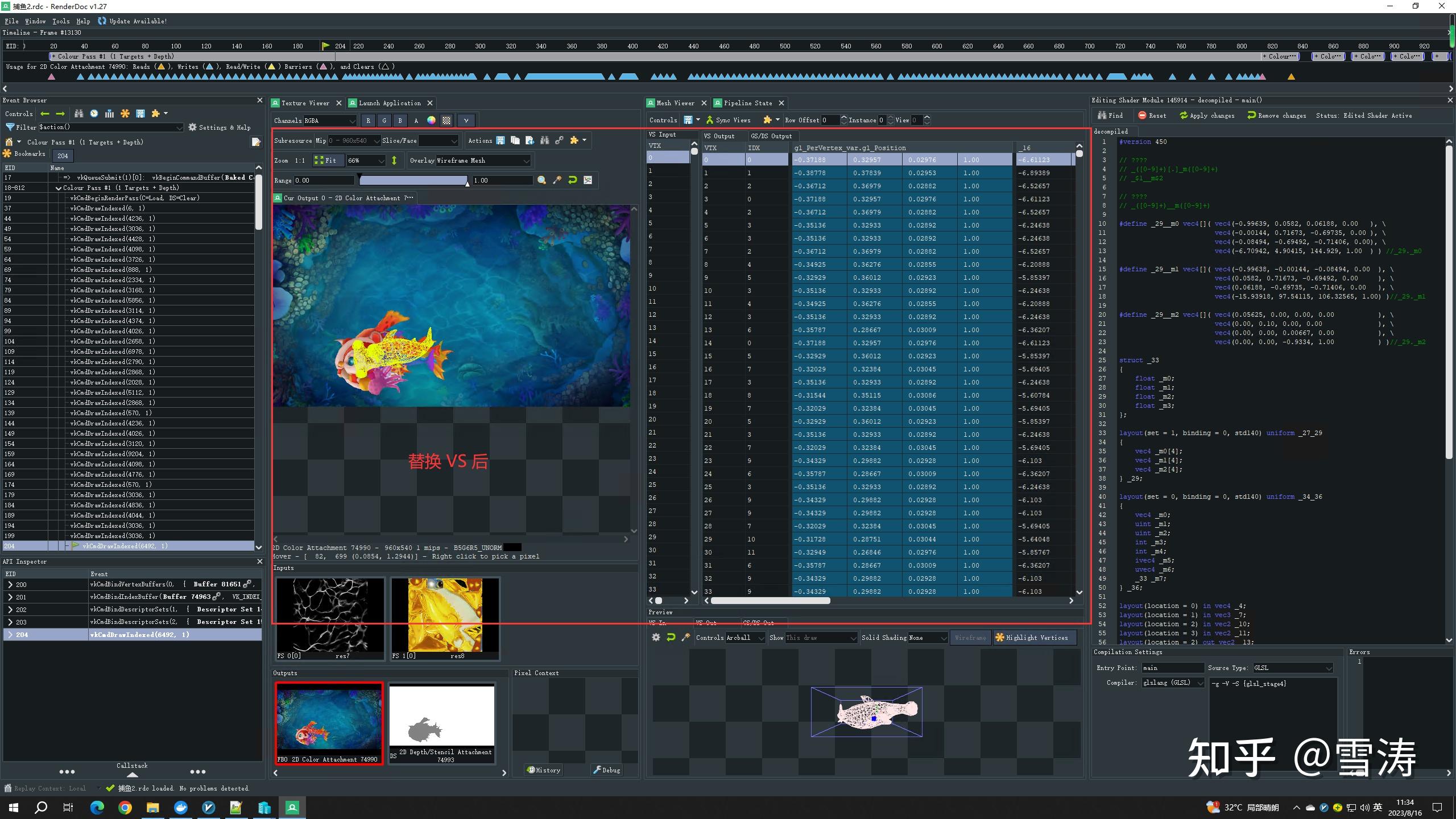Click the green flip vertical arrows icon
Image resolution: width=1456 pixels, height=819 pixels.
394,160
